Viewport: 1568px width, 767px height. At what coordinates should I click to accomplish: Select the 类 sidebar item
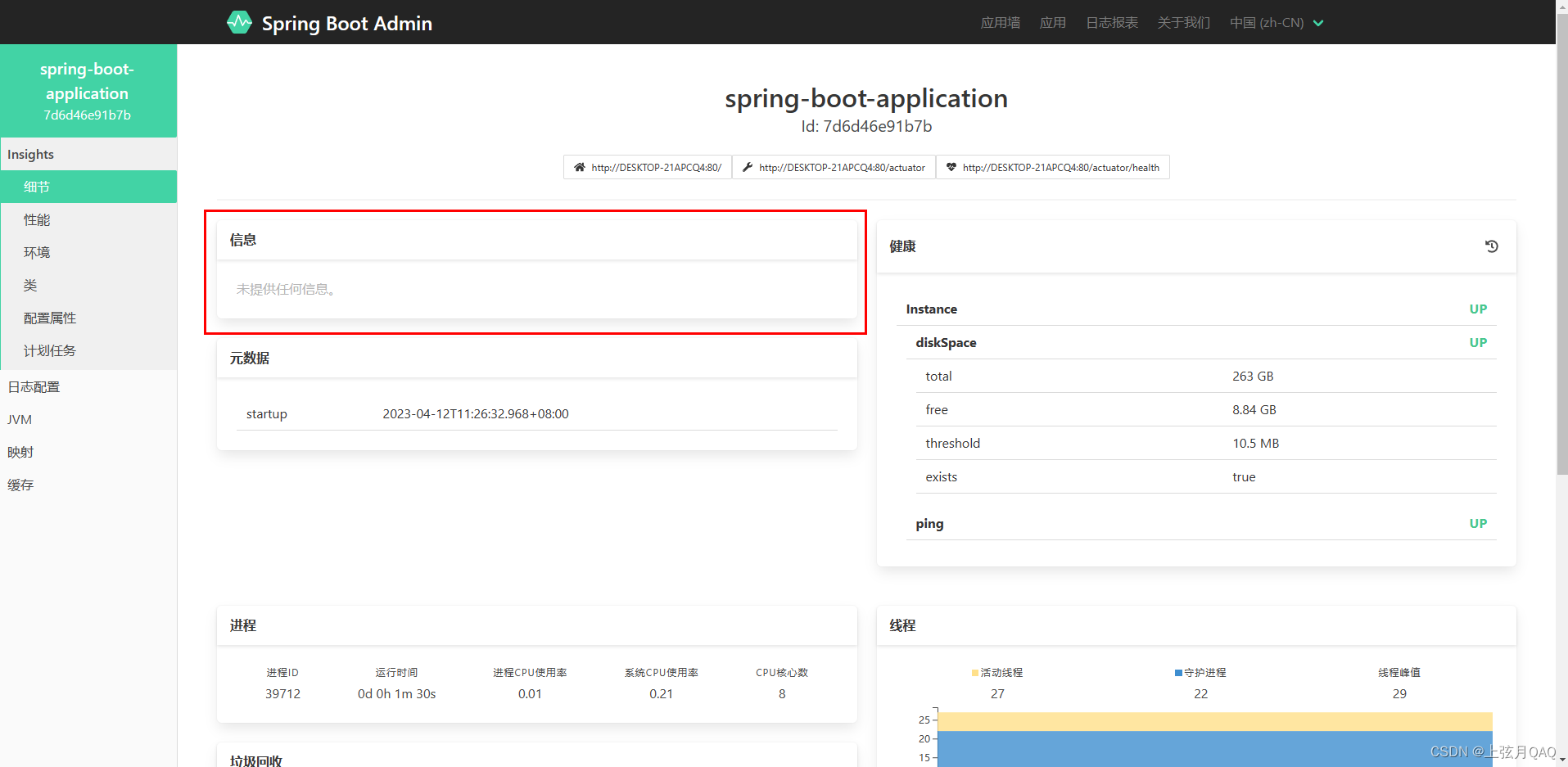(30, 285)
